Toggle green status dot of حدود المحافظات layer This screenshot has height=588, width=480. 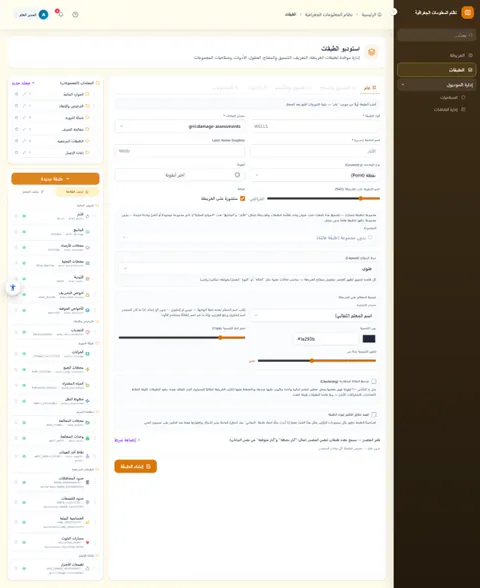[x=24, y=482]
